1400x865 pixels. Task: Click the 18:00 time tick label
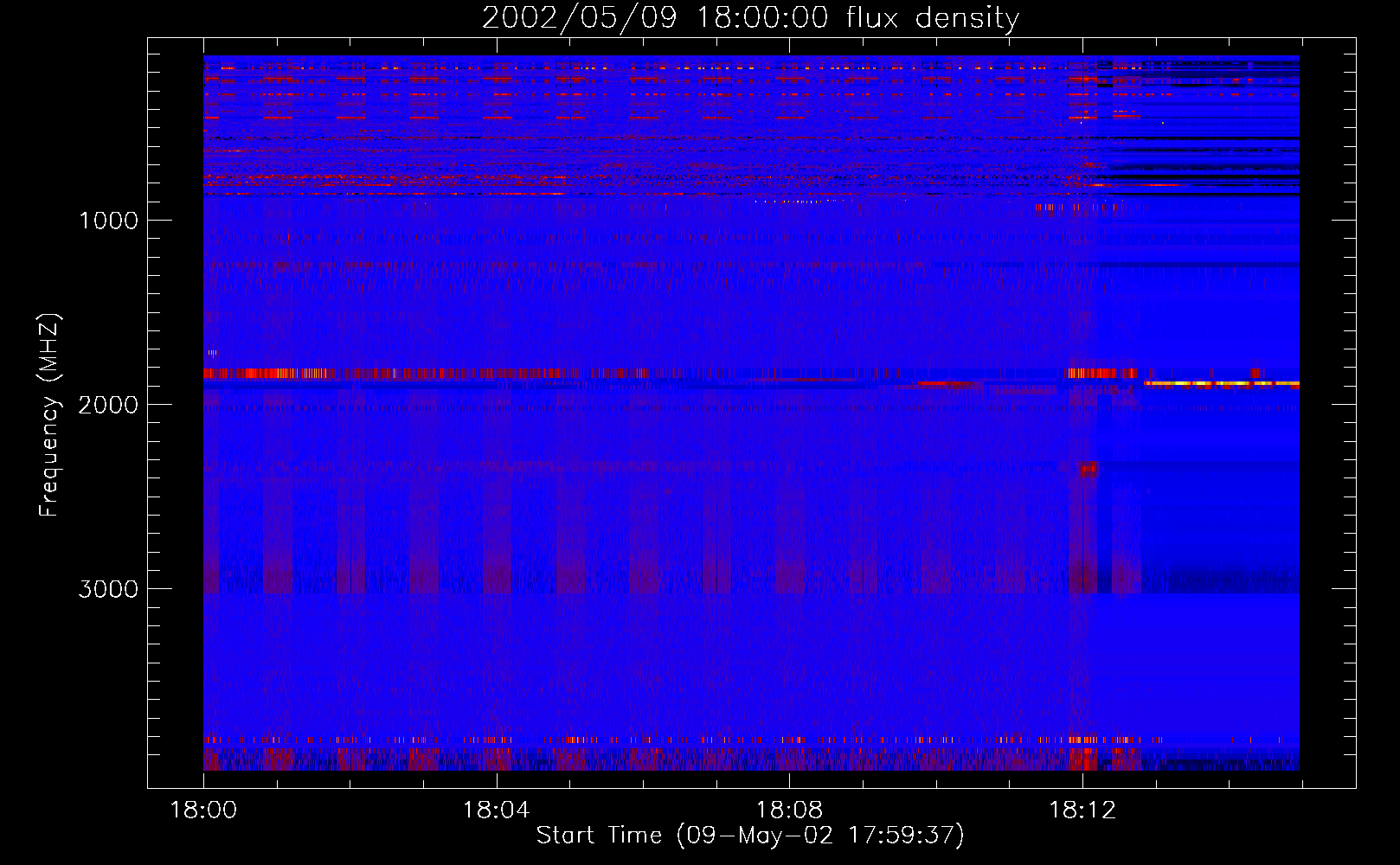(x=203, y=811)
